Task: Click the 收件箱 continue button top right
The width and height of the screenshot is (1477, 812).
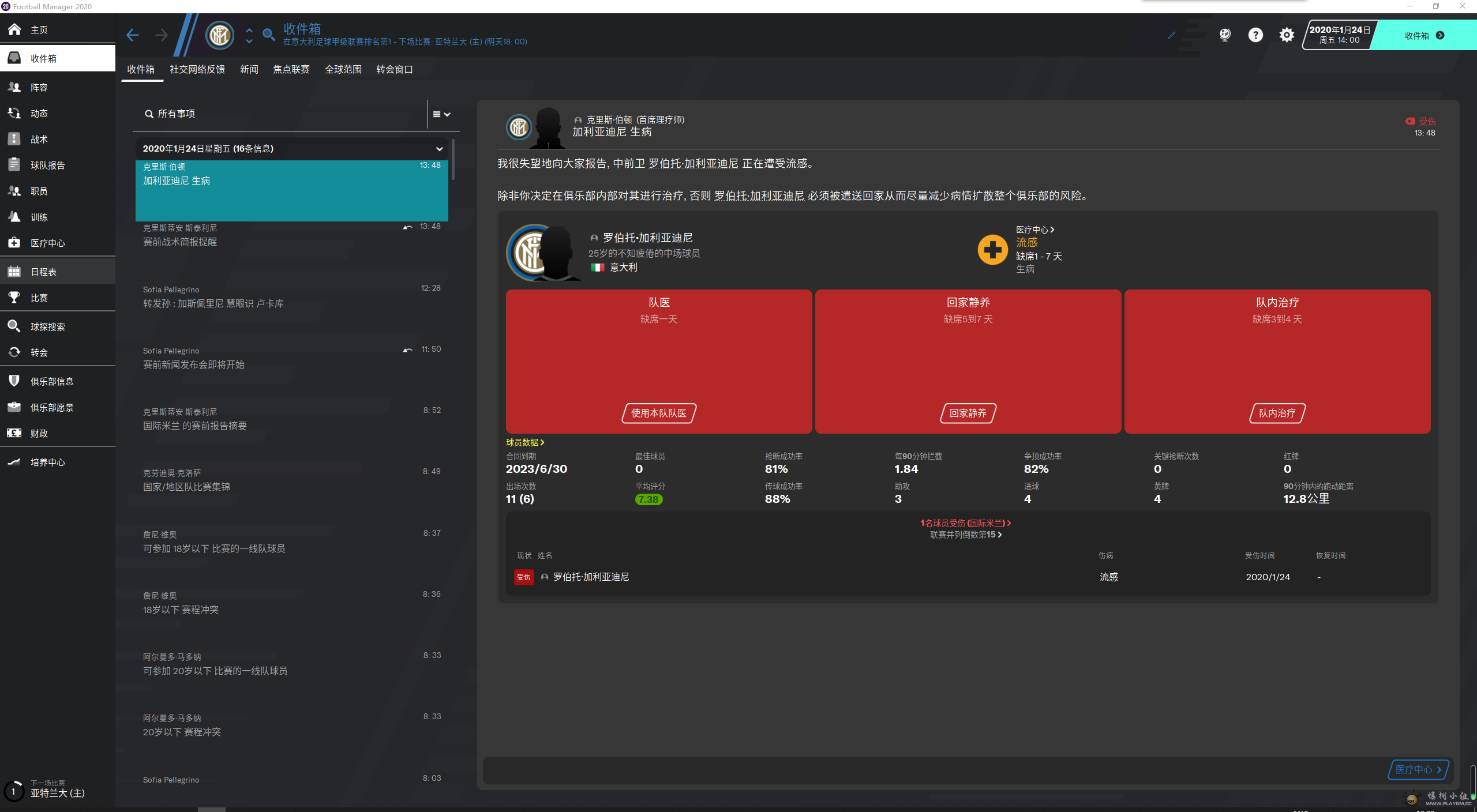Action: point(1423,35)
